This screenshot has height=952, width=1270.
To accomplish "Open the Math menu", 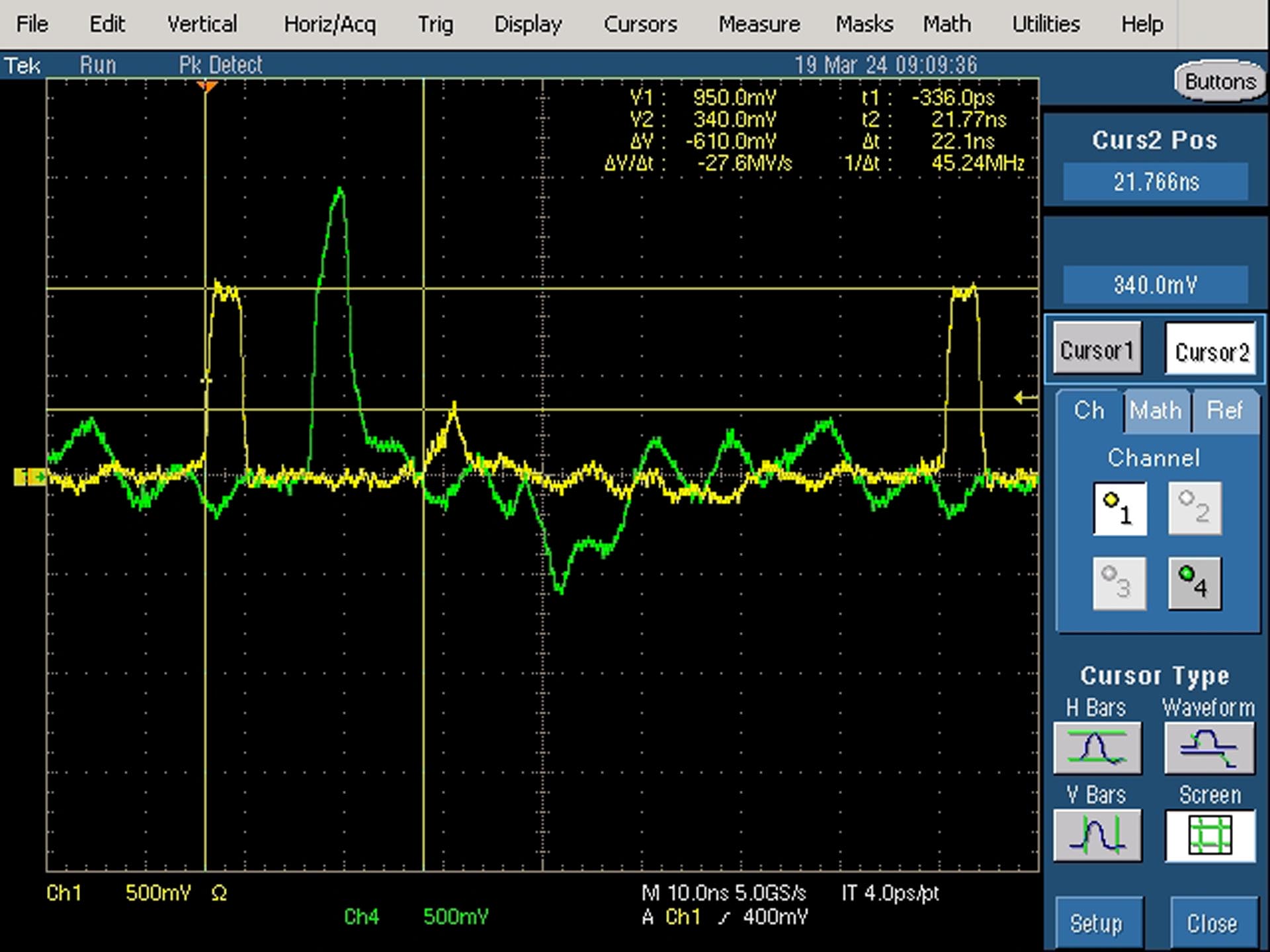I will [947, 24].
